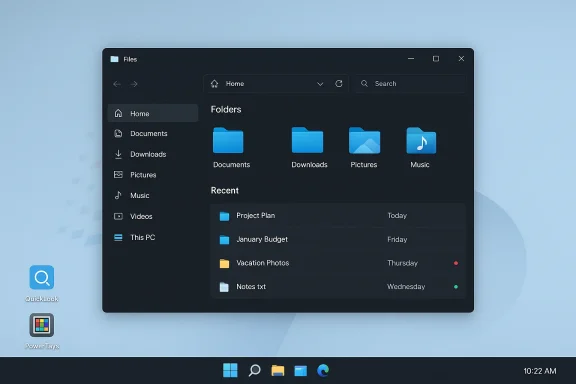Open the Pictures folder icon

(x=364, y=140)
